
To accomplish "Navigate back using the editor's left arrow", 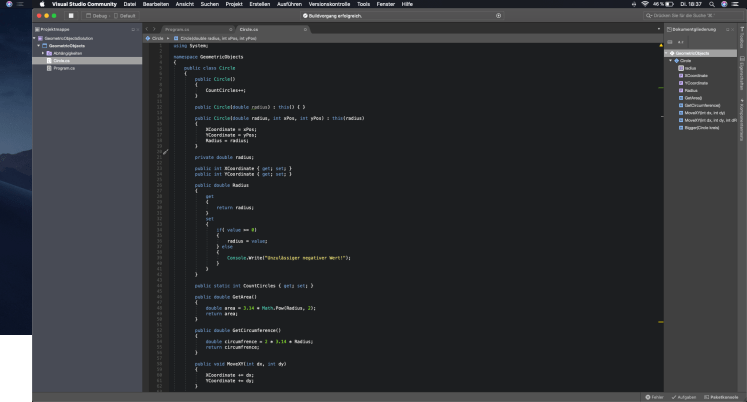I will point(147,30).
